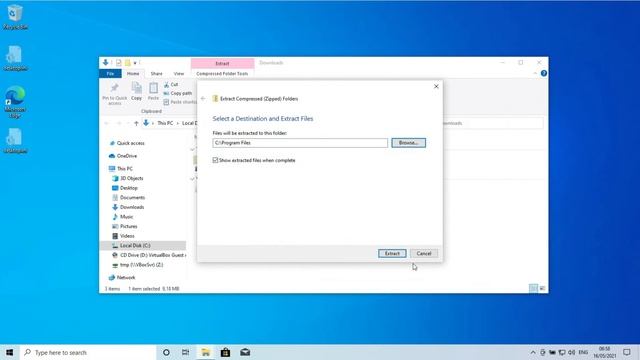Click the Explorer search box
The image size is (640, 360).
pos(493,123)
